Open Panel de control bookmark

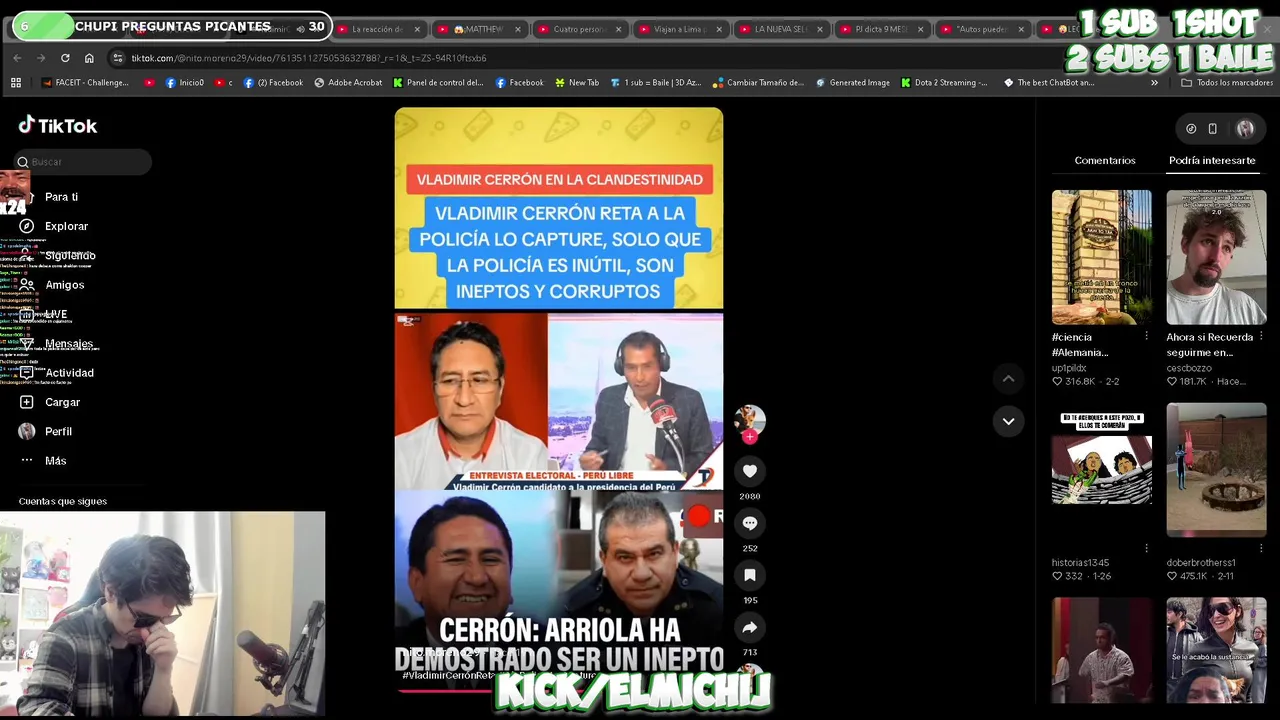(x=438, y=83)
